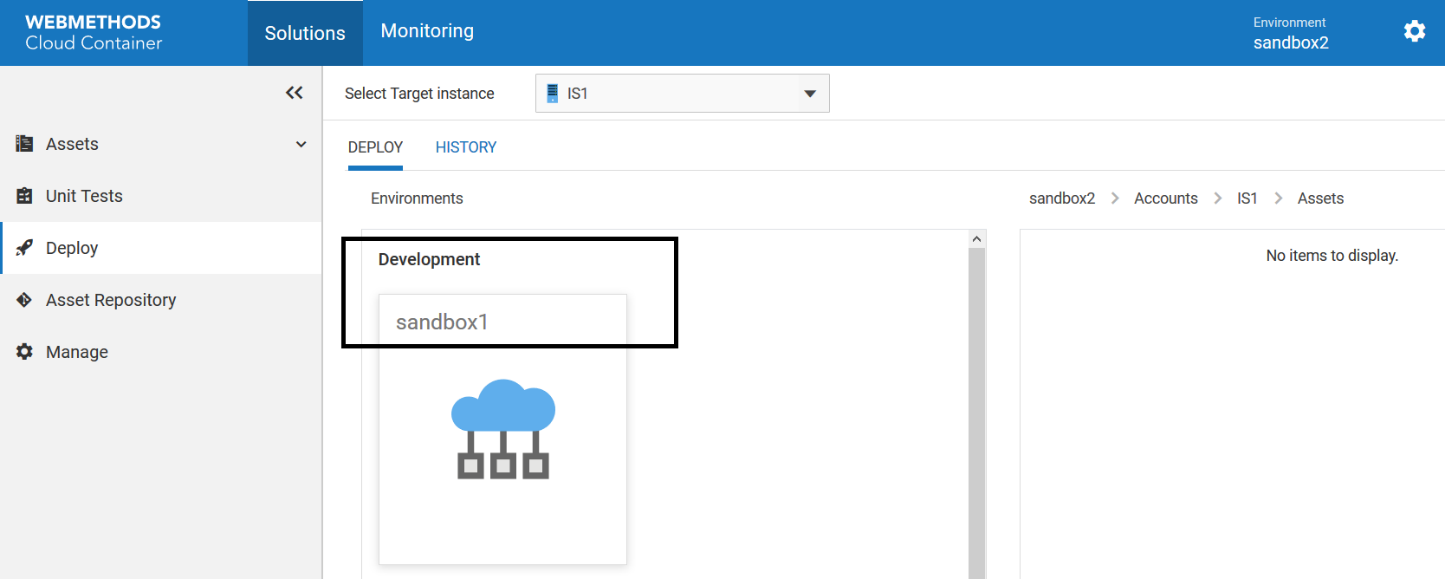The image size is (1445, 579).
Task: Select the sandbox1 environment title
Action: click(x=442, y=322)
